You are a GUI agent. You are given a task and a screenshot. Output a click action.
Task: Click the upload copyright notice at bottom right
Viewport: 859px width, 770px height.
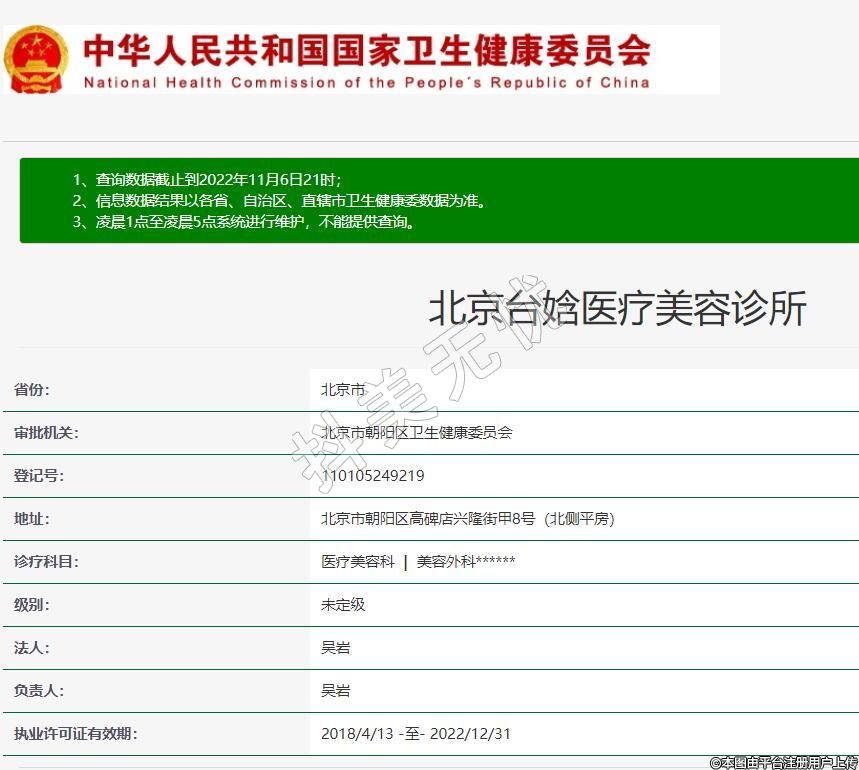point(783,762)
